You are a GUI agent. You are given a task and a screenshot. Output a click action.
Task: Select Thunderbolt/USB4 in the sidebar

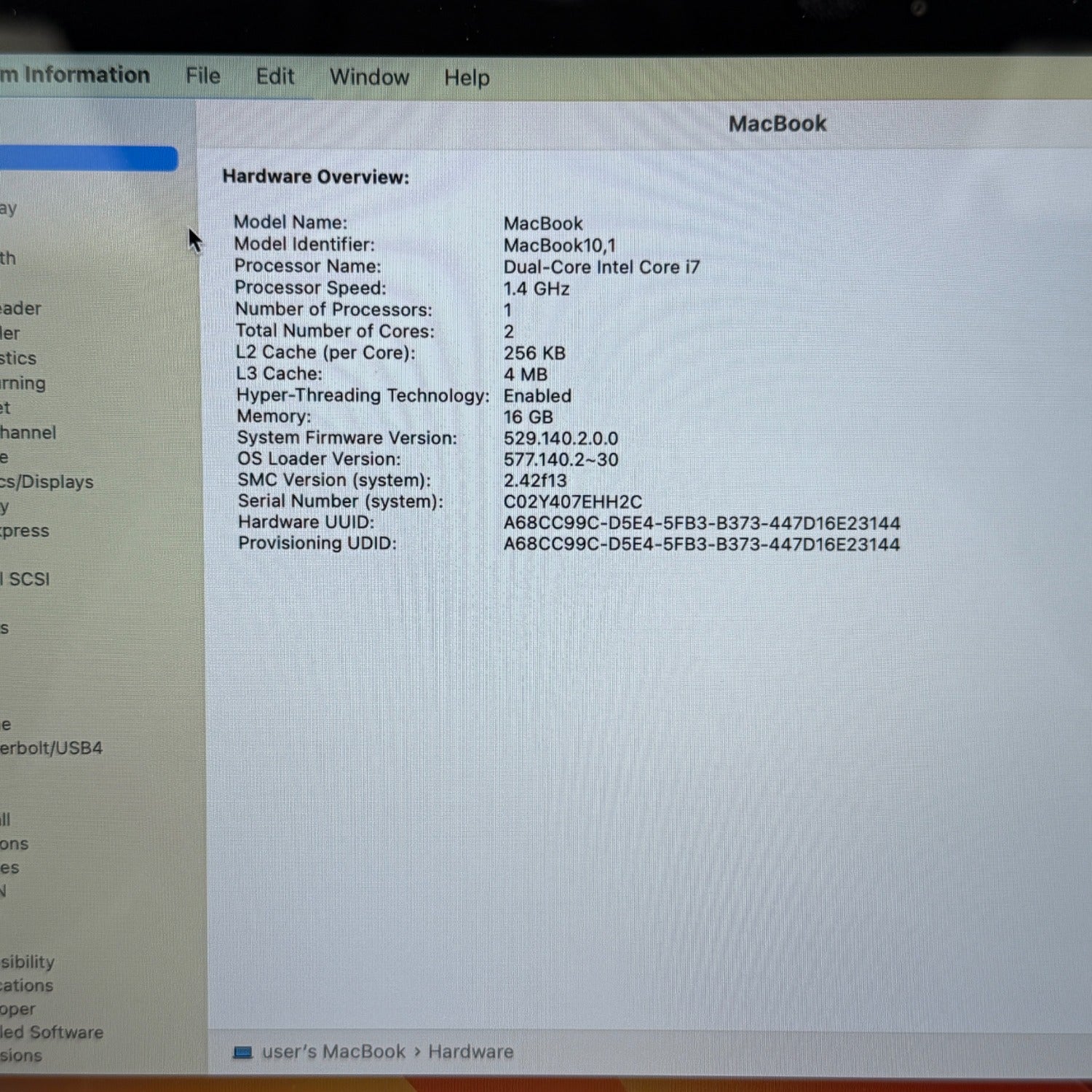(51, 748)
